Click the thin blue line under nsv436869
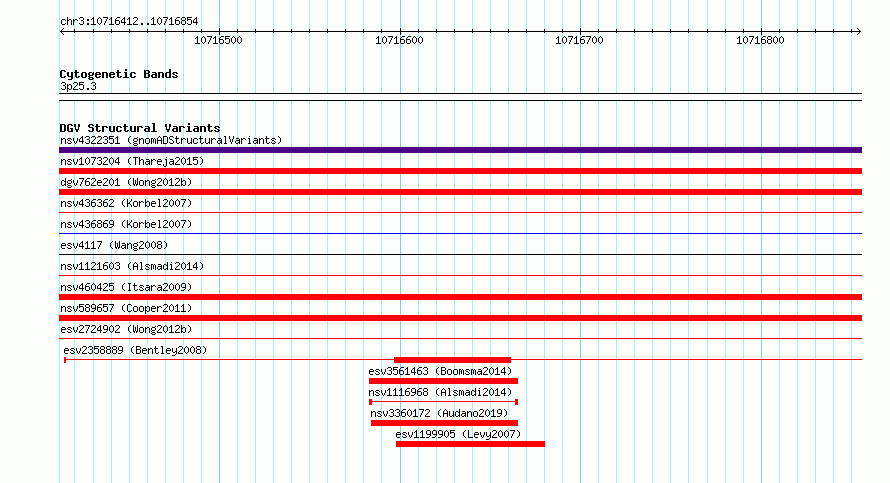 click(460, 233)
